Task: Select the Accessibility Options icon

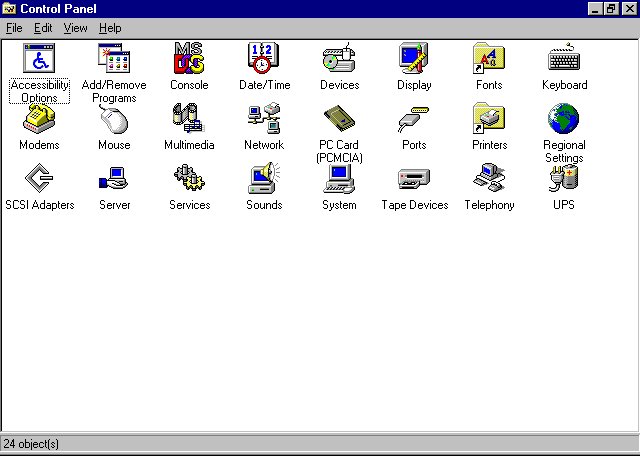Action: [x=39, y=59]
